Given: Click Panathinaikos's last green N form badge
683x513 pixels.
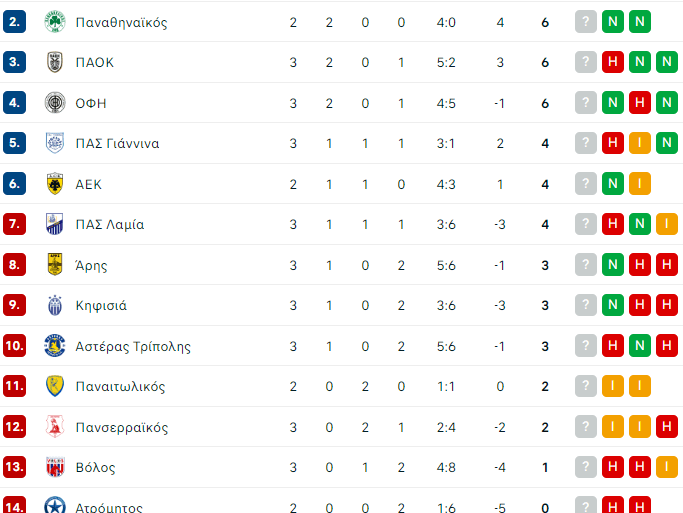Looking at the screenshot, I should [x=639, y=22].
